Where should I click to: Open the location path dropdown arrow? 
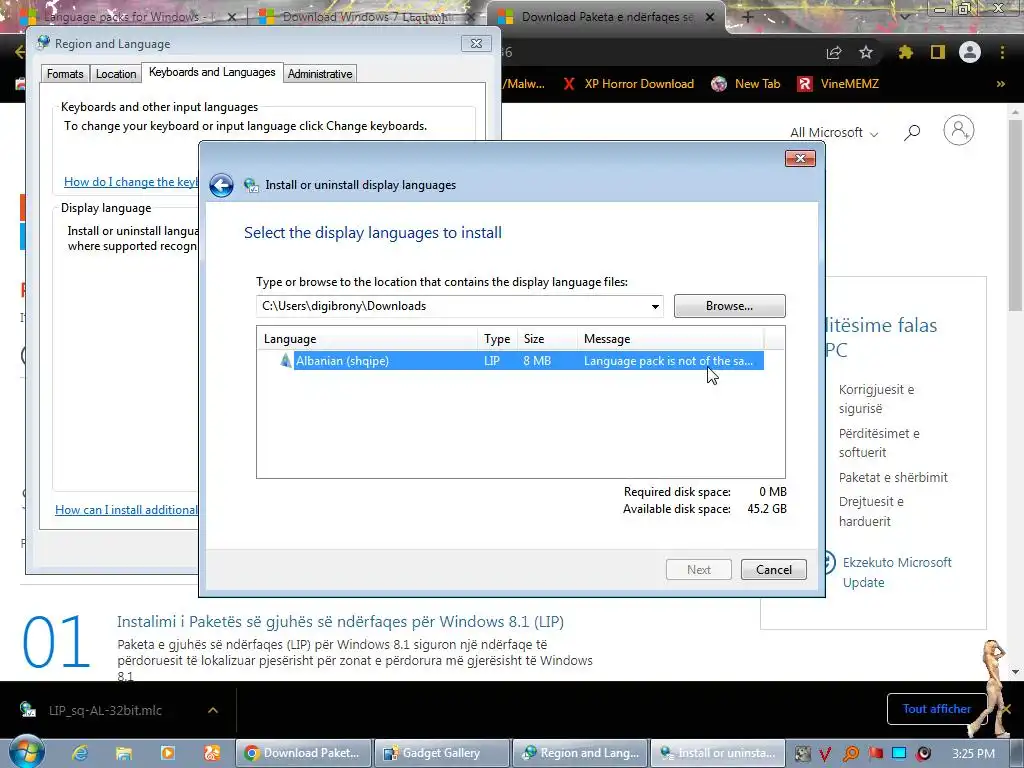coord(655,306)
